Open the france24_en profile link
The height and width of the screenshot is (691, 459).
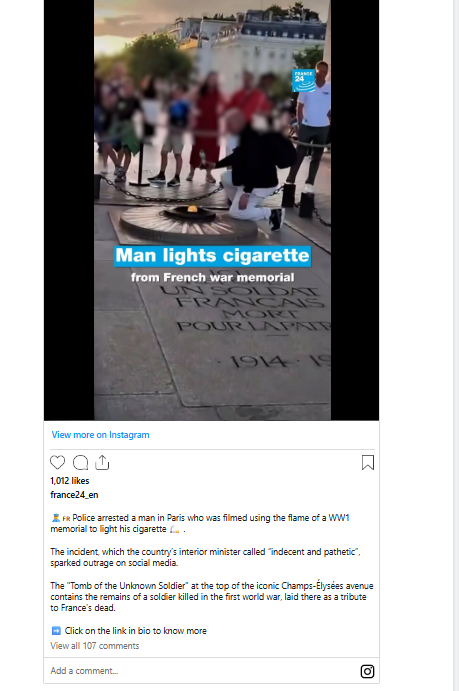pyautogui.click(x=74, y=495)
